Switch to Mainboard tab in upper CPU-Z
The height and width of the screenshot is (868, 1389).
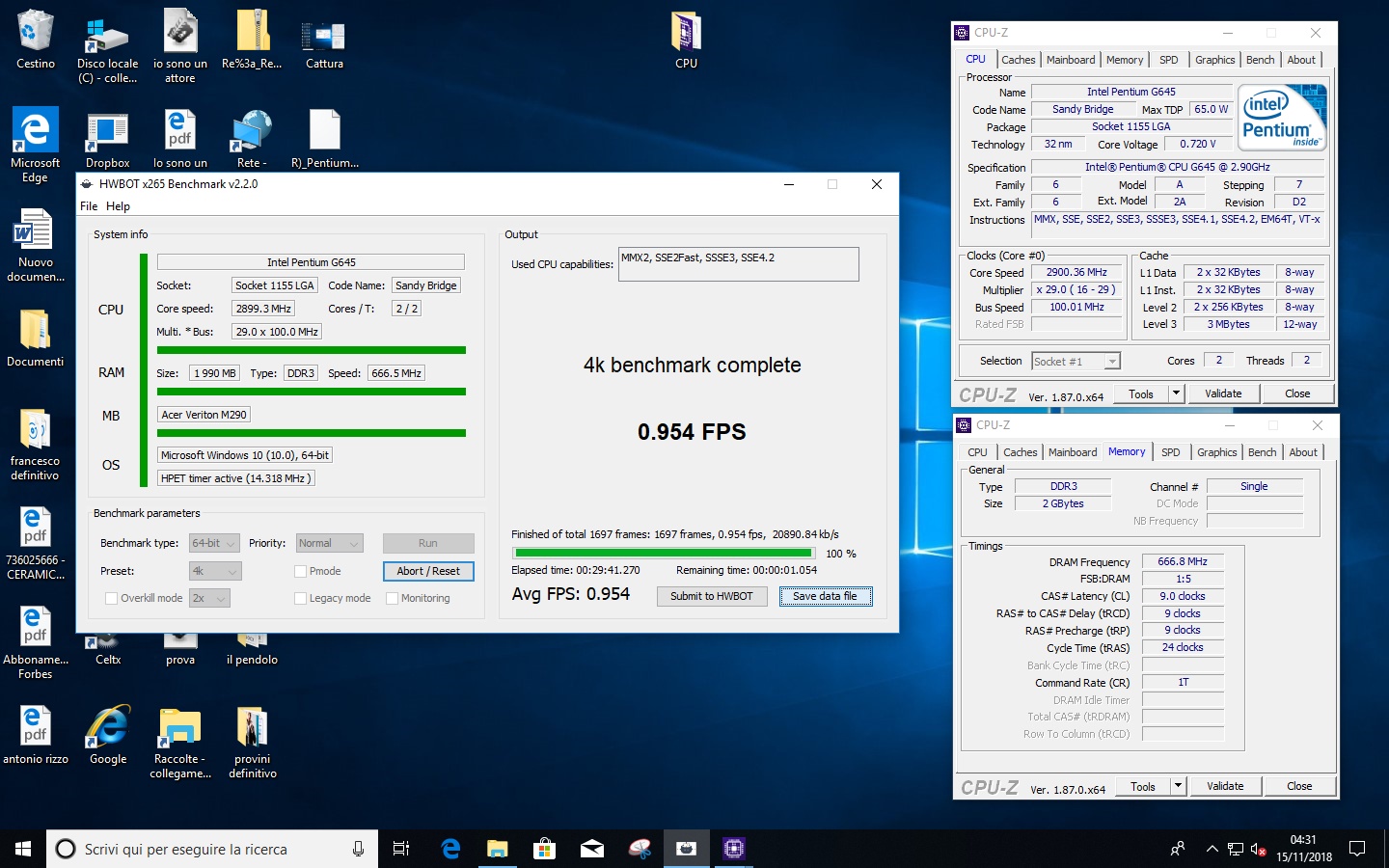tap(1071, 60)
